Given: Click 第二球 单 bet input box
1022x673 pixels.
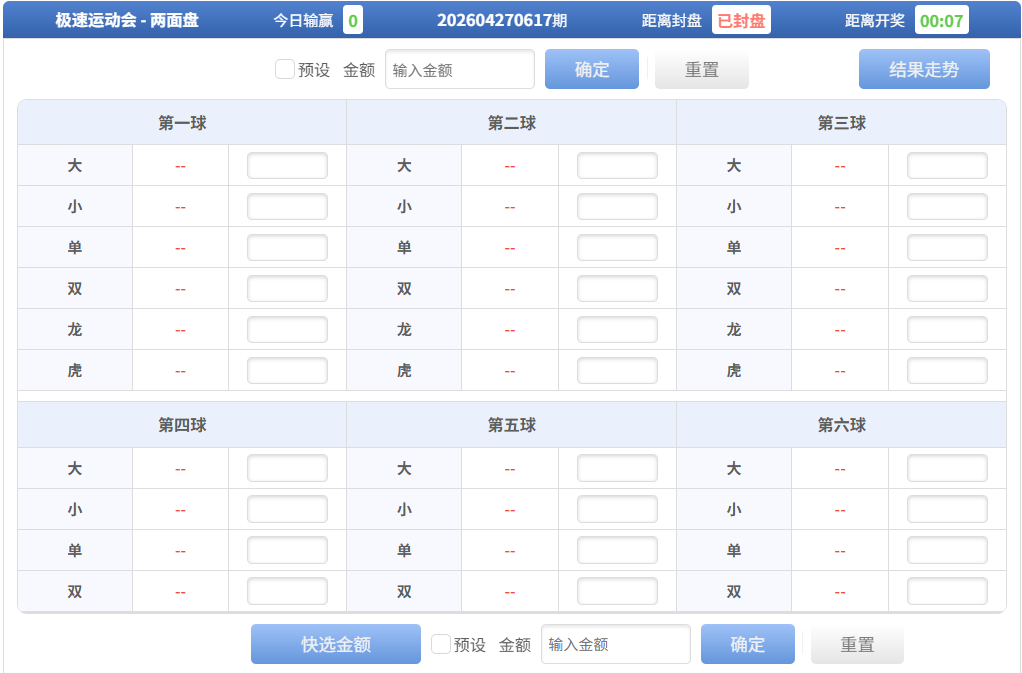Looking at the screenshot, I should click(x=617, y=248).
